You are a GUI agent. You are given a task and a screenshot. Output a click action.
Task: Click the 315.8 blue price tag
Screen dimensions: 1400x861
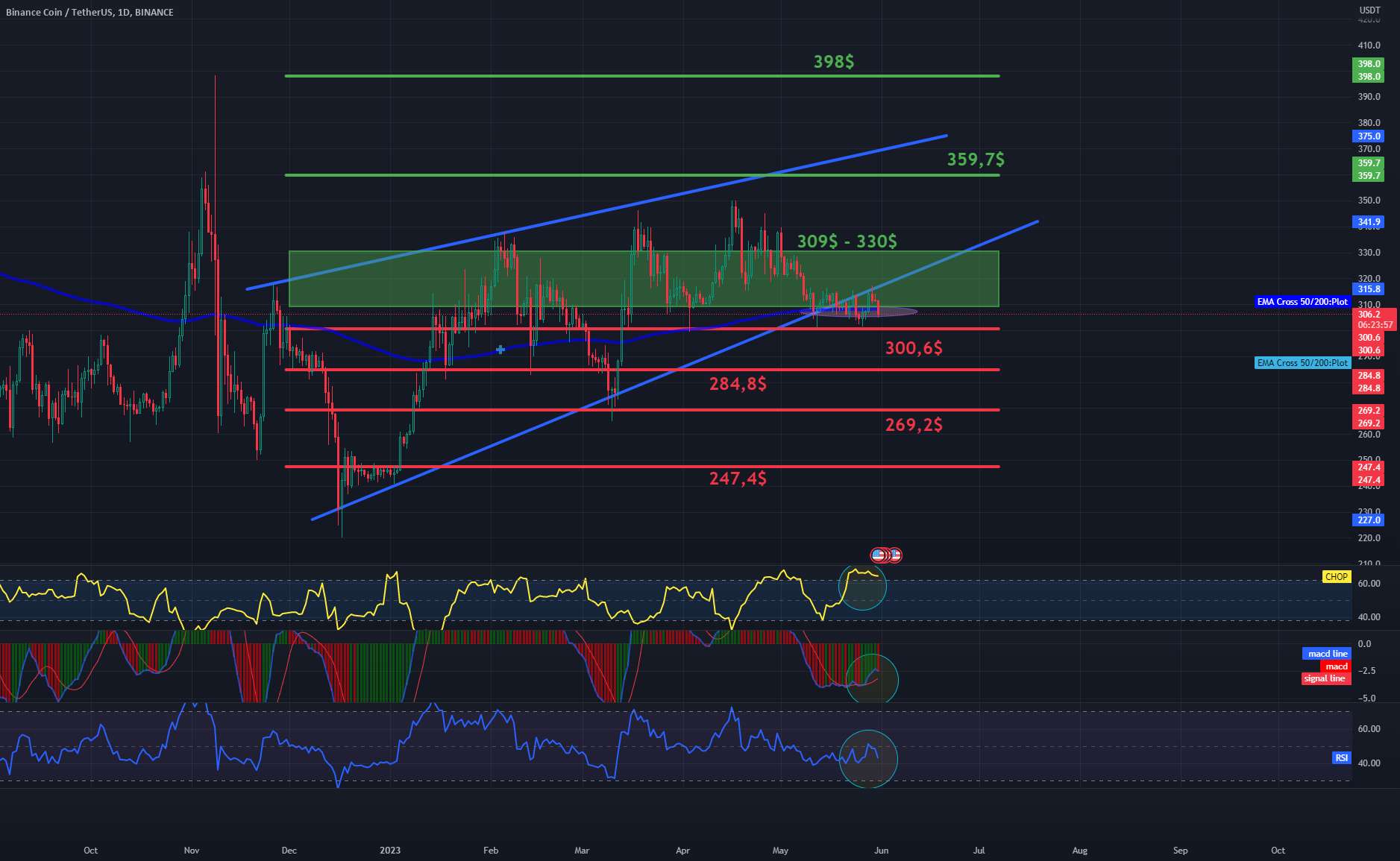coord(1369,289)
